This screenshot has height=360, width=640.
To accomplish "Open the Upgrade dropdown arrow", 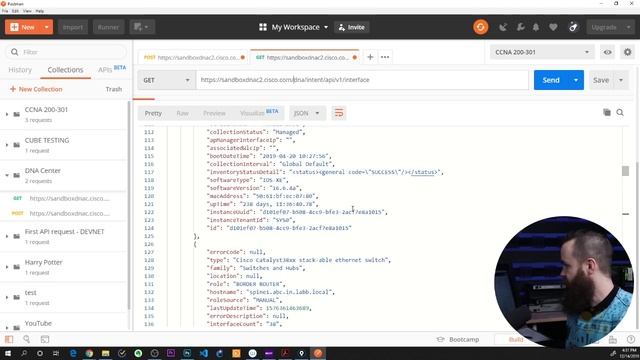I will 629,27.
